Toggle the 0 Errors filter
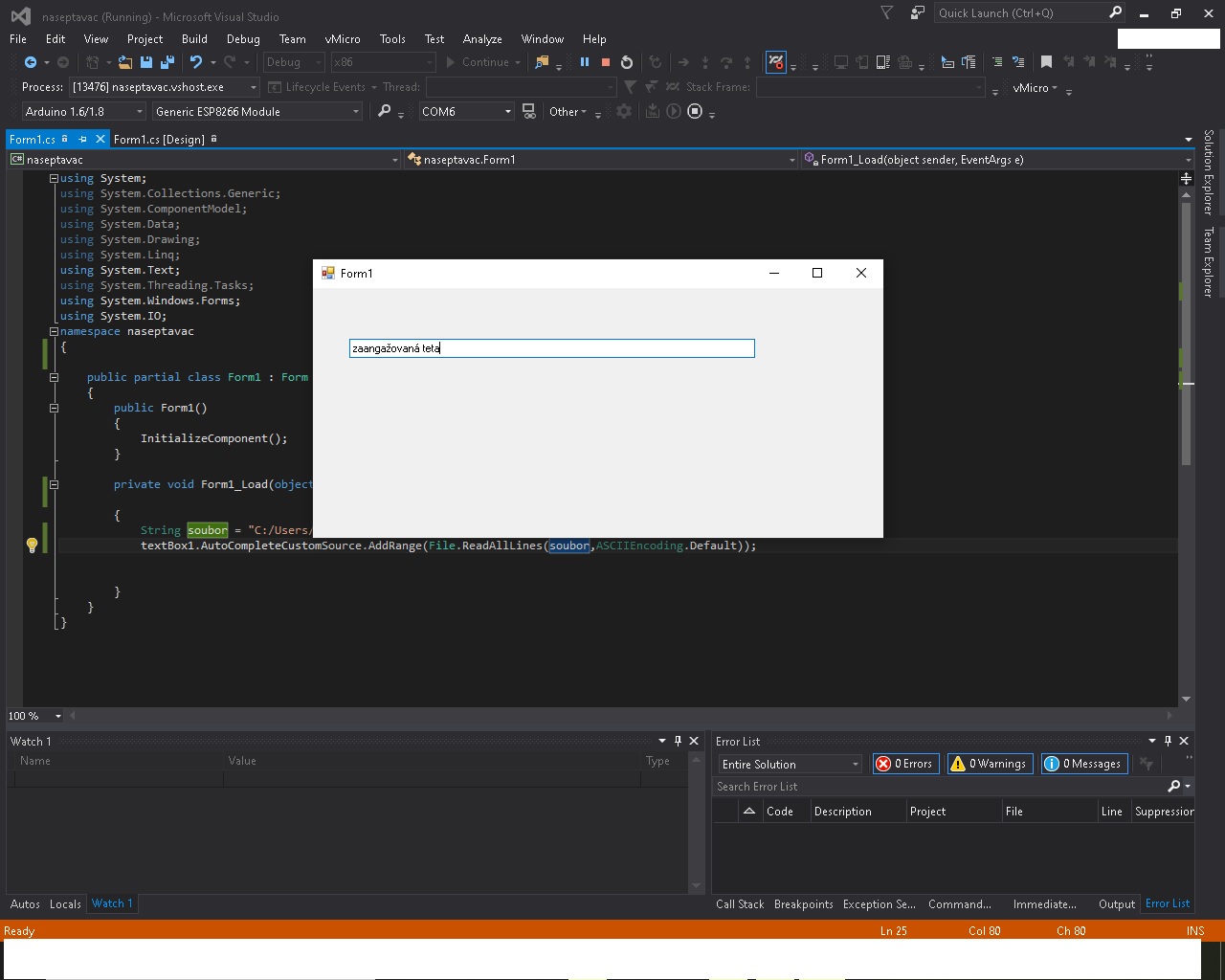 tap(905, 764)
